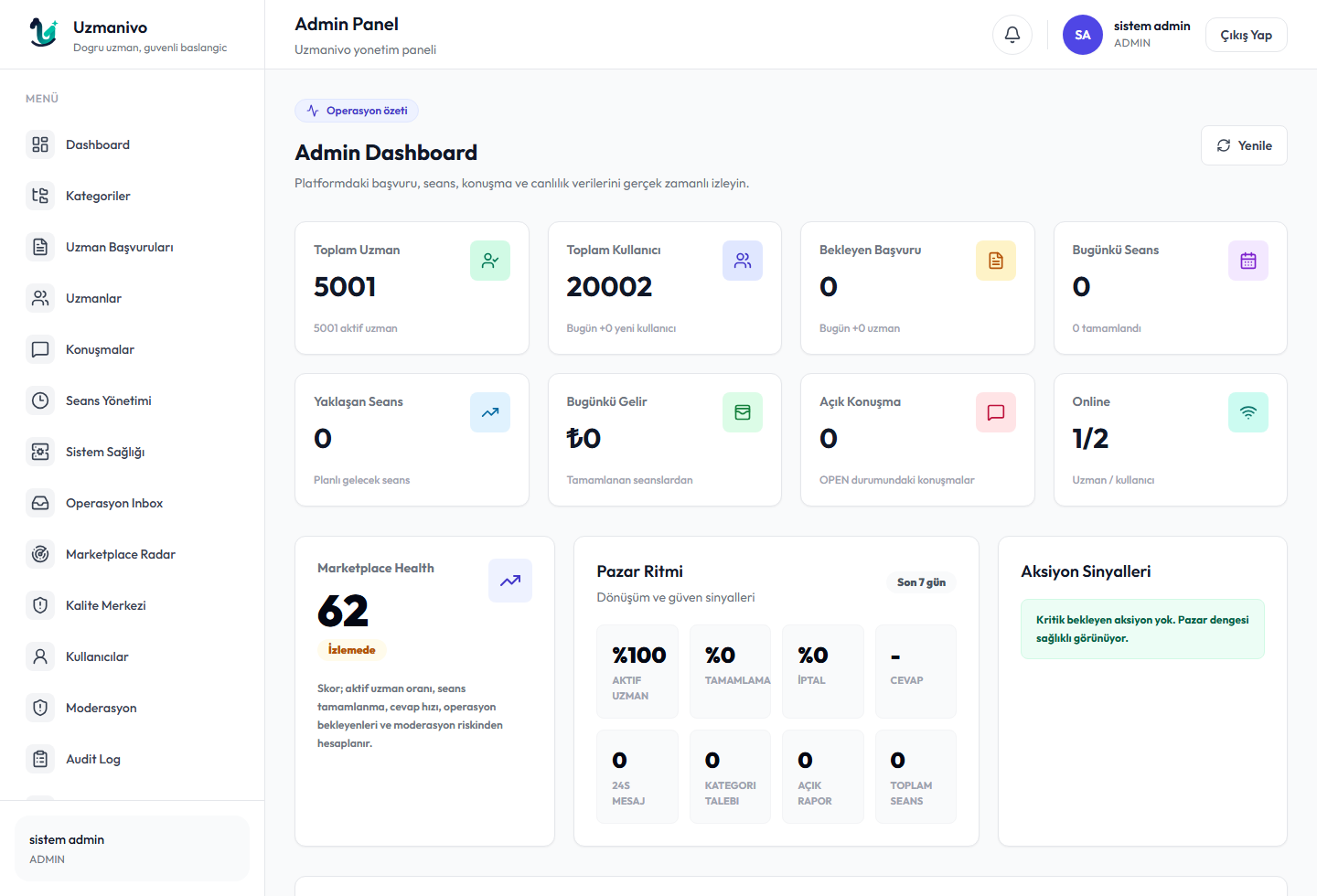This screenshot has height=896, width=1317.
Task: Click the Marketplace Health trend icon
Action: tap(510, 581)
